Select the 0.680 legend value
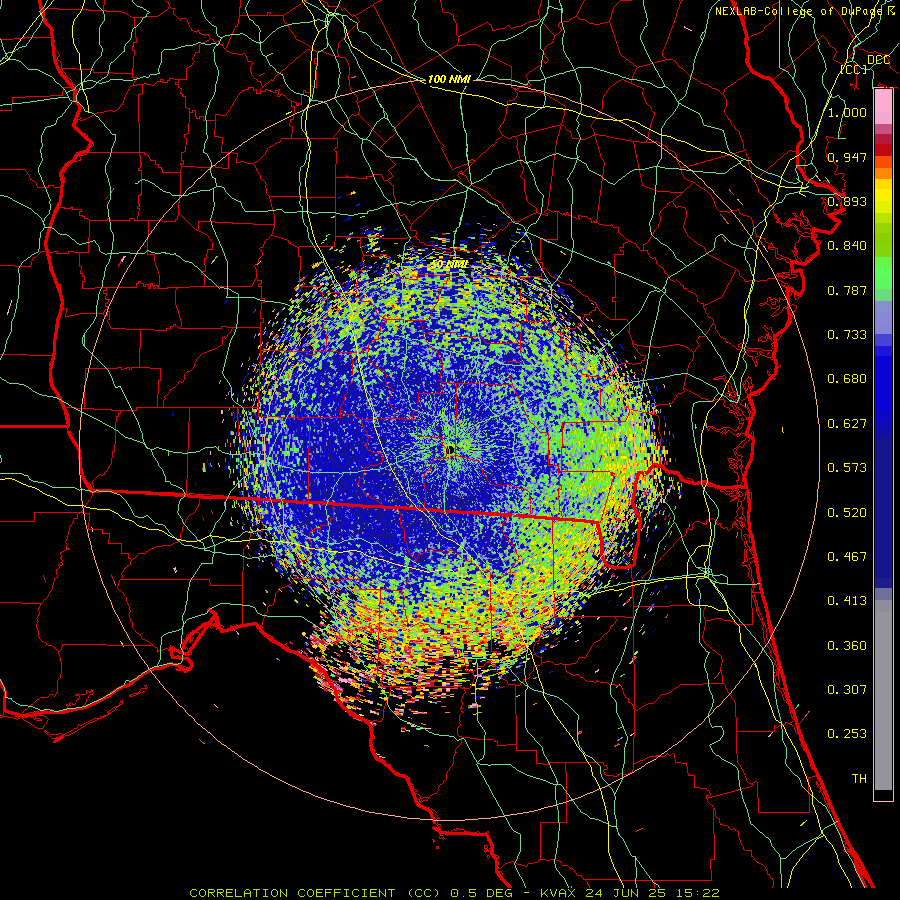 coord(847,379)
